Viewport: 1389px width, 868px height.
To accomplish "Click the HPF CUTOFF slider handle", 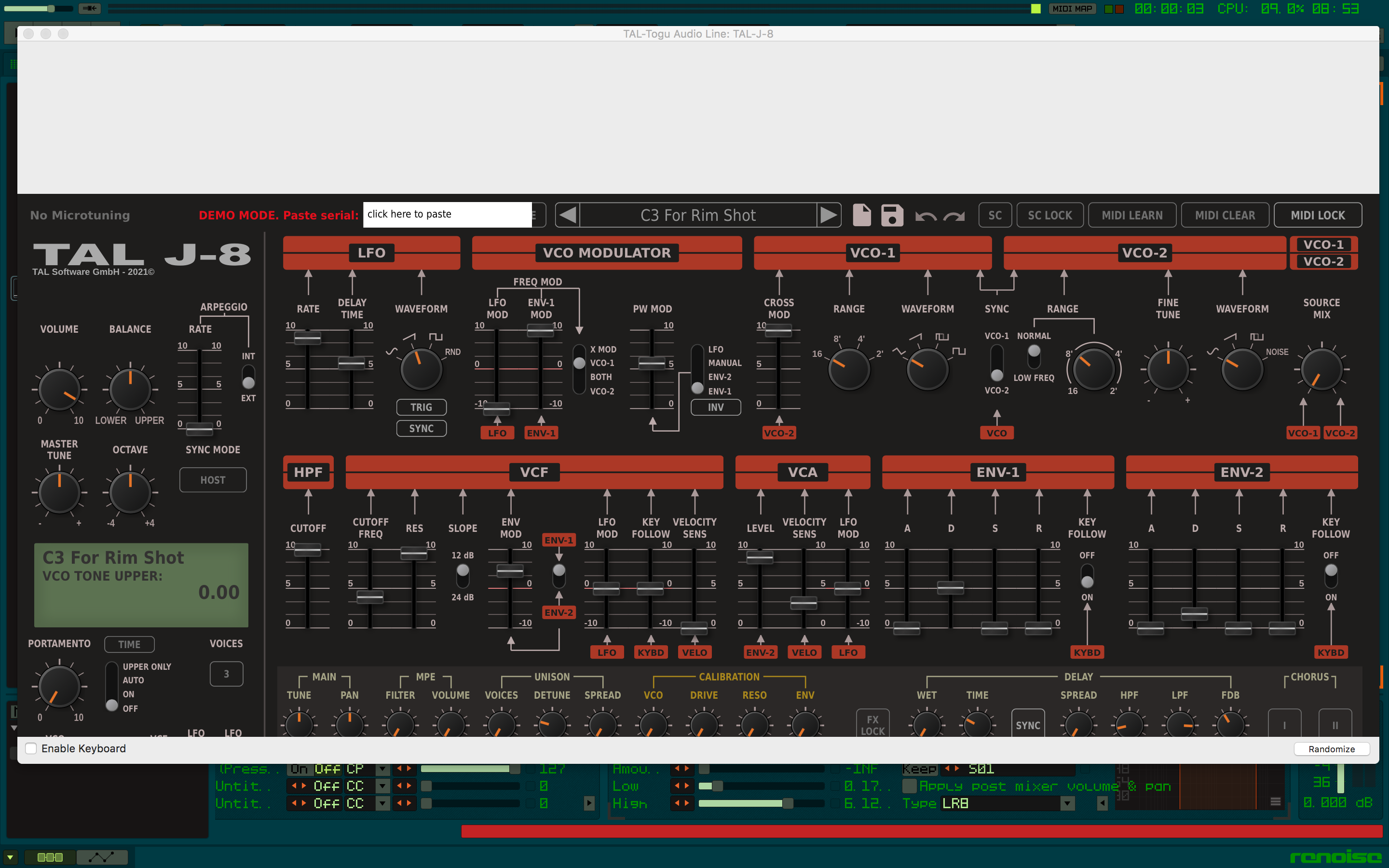I will coord(308,550).
